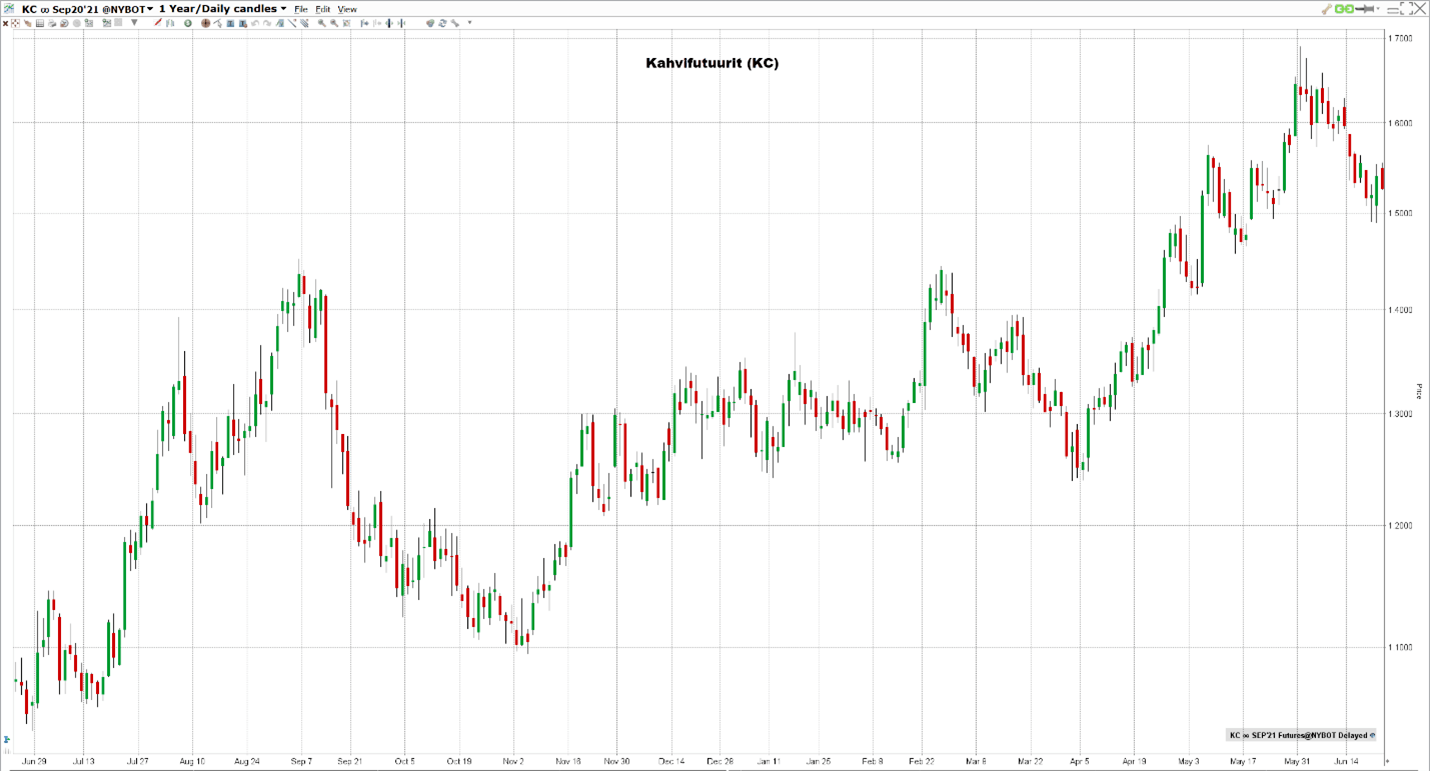Click the plus marker at the time axis end
The height and width of the screenshot is (771, 1430).
tap(1387, 762)
